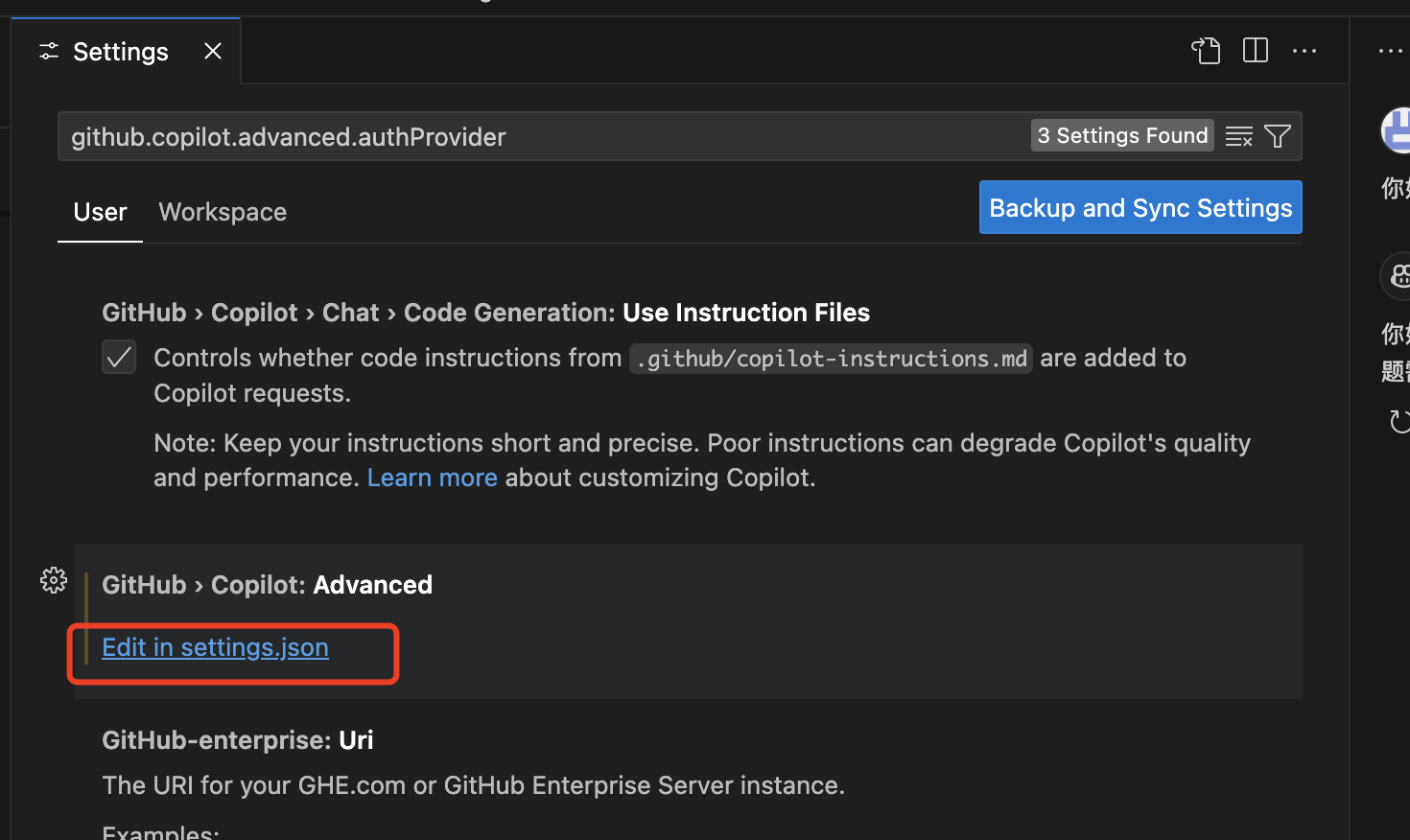Viewport: 1410px width, 840px height.
Task: Clear the settings search input
Action: tap(1239, 136)
